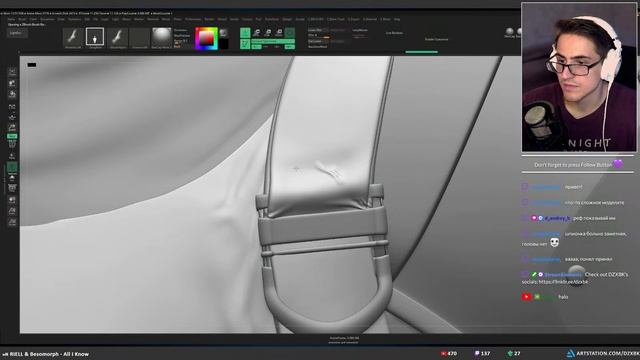Click the topmost icon in left shelf
Image resolution: width=640 pixels, height=360 pixels.
12,72
